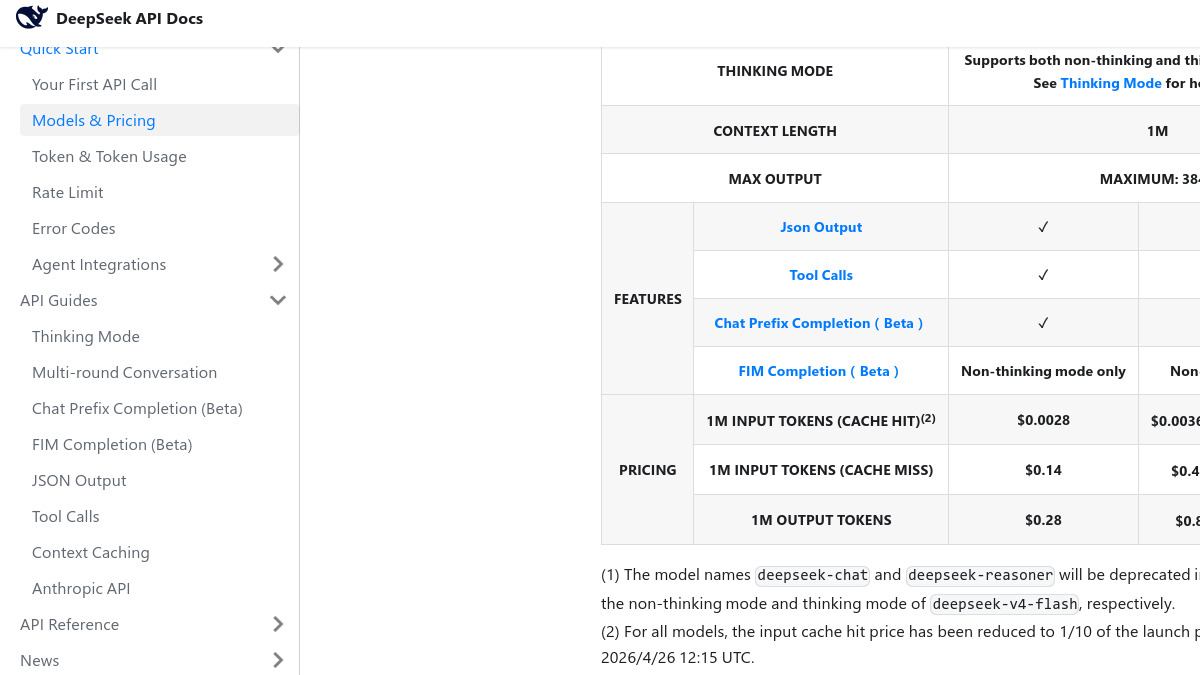Click the MAX OUTPUT row header
The height and width of the screenshot is (675, 1200).
(775, 179)
